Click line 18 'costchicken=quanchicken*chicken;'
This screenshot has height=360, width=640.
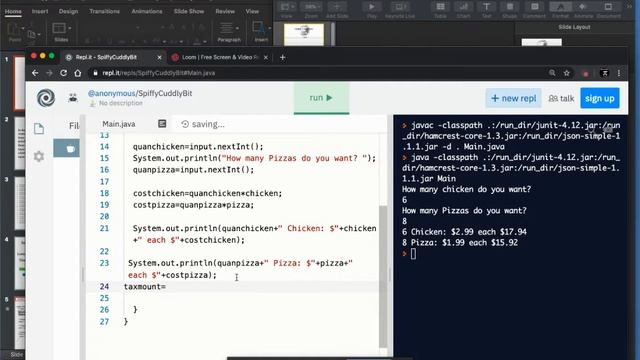point(207,193)
